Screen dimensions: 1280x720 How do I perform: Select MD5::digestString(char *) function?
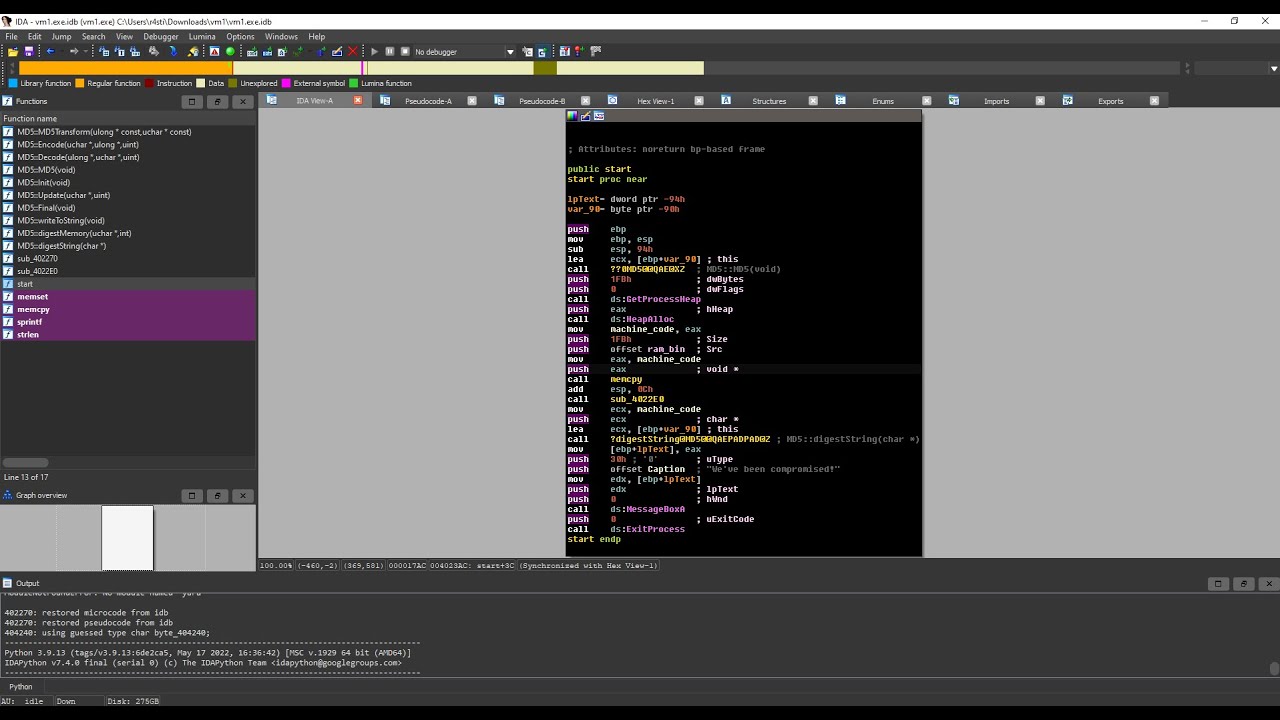coord(128,246)
